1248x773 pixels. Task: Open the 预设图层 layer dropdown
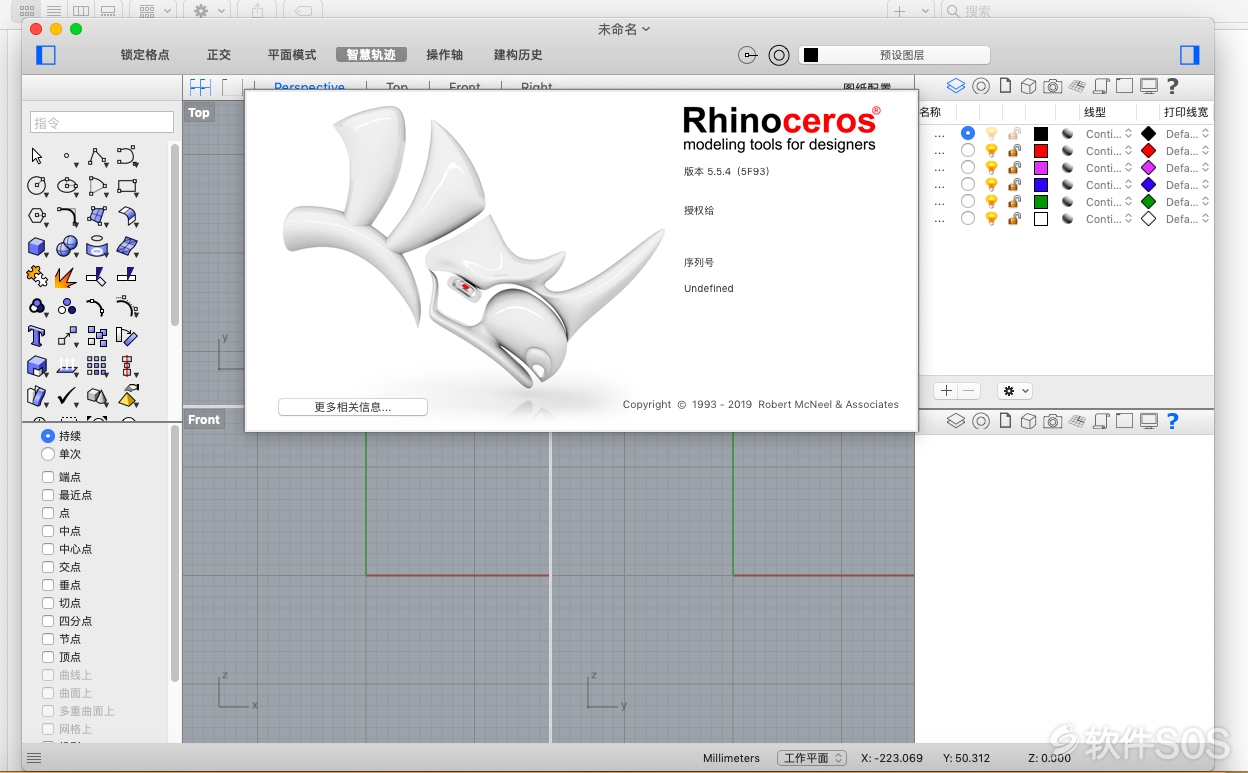[895, 55]
